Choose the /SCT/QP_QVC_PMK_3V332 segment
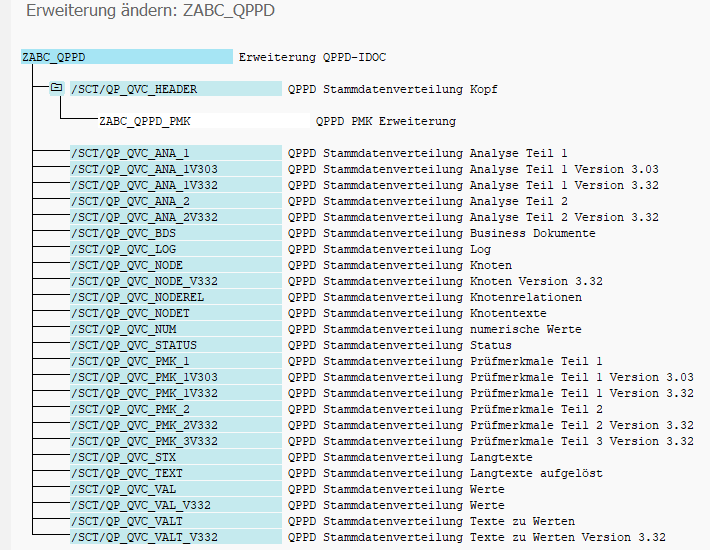This screenshot has height=550, width=710. (144, 441)
